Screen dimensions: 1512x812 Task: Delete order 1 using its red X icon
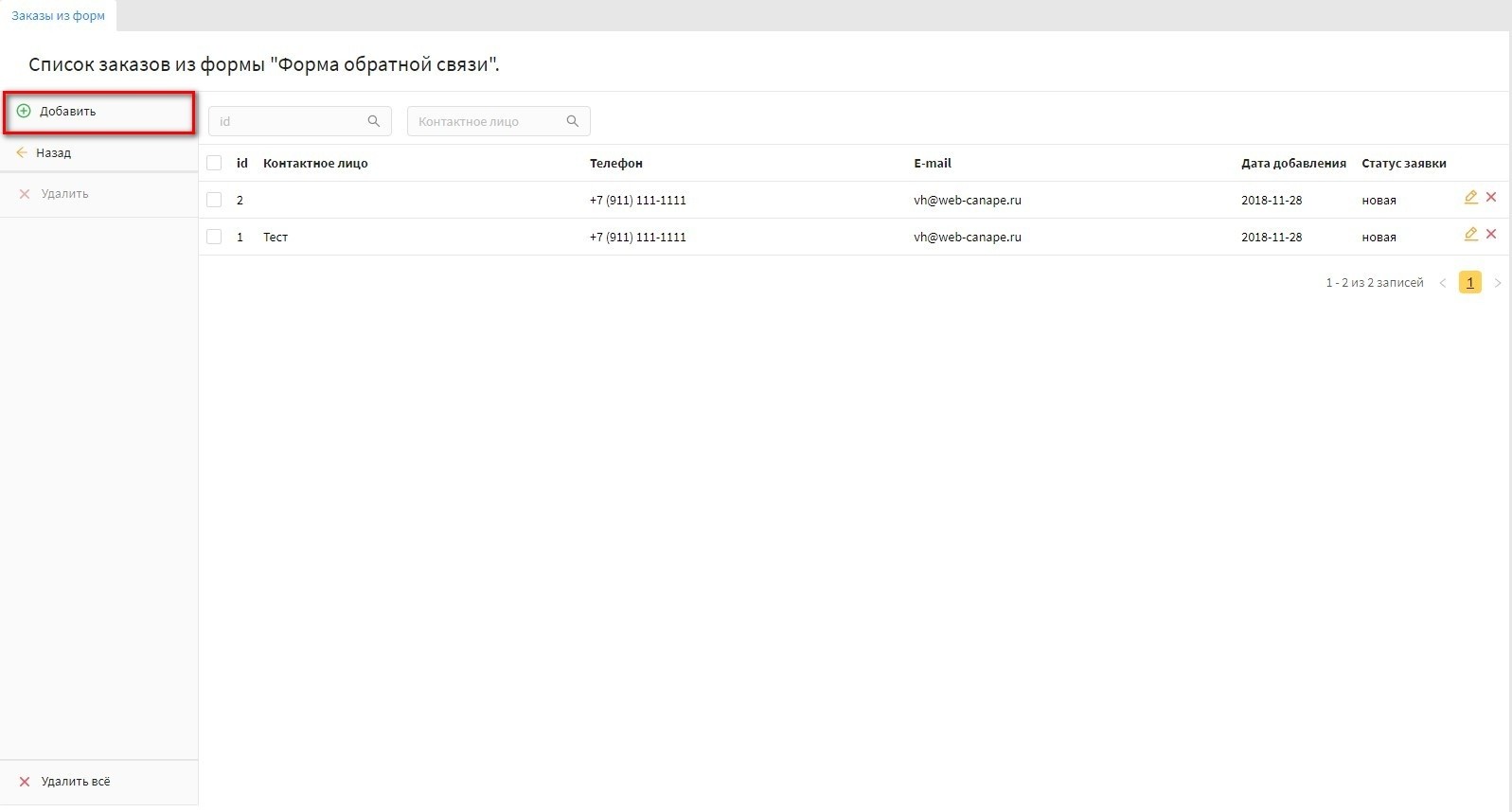click(x=1491, y=235)
